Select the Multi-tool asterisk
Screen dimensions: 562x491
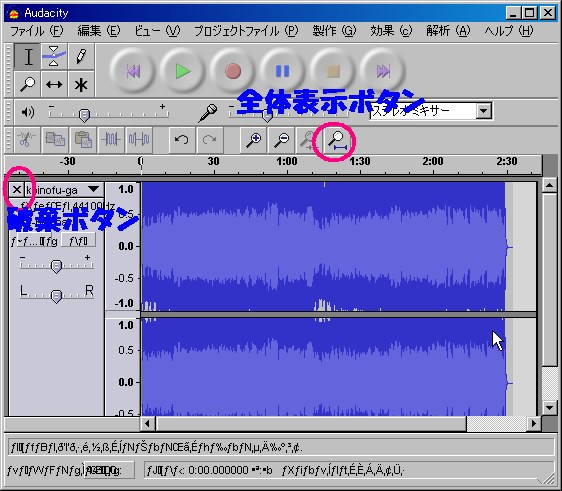pyautogui.click(x=81, y=84)
